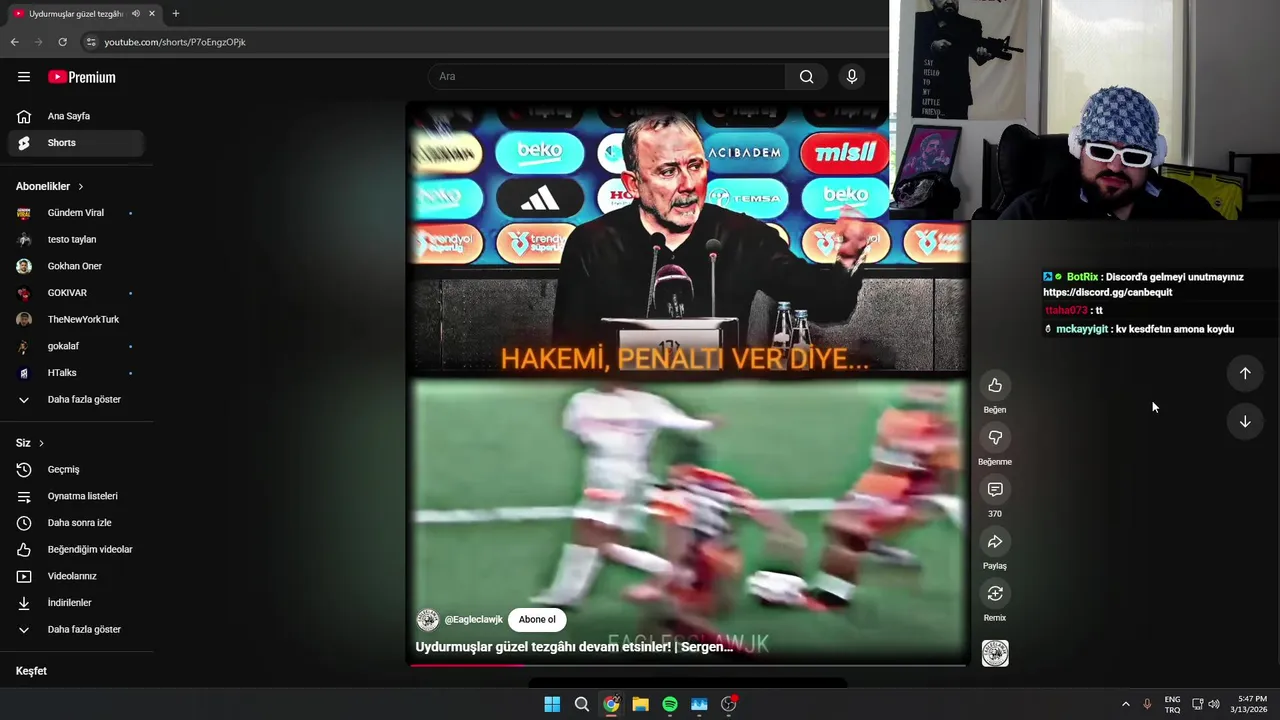Screen dimensions: 1280x720
Task: Like the short with thumbs-up icon
Action: pyautogui.click(x=995, y=386)
